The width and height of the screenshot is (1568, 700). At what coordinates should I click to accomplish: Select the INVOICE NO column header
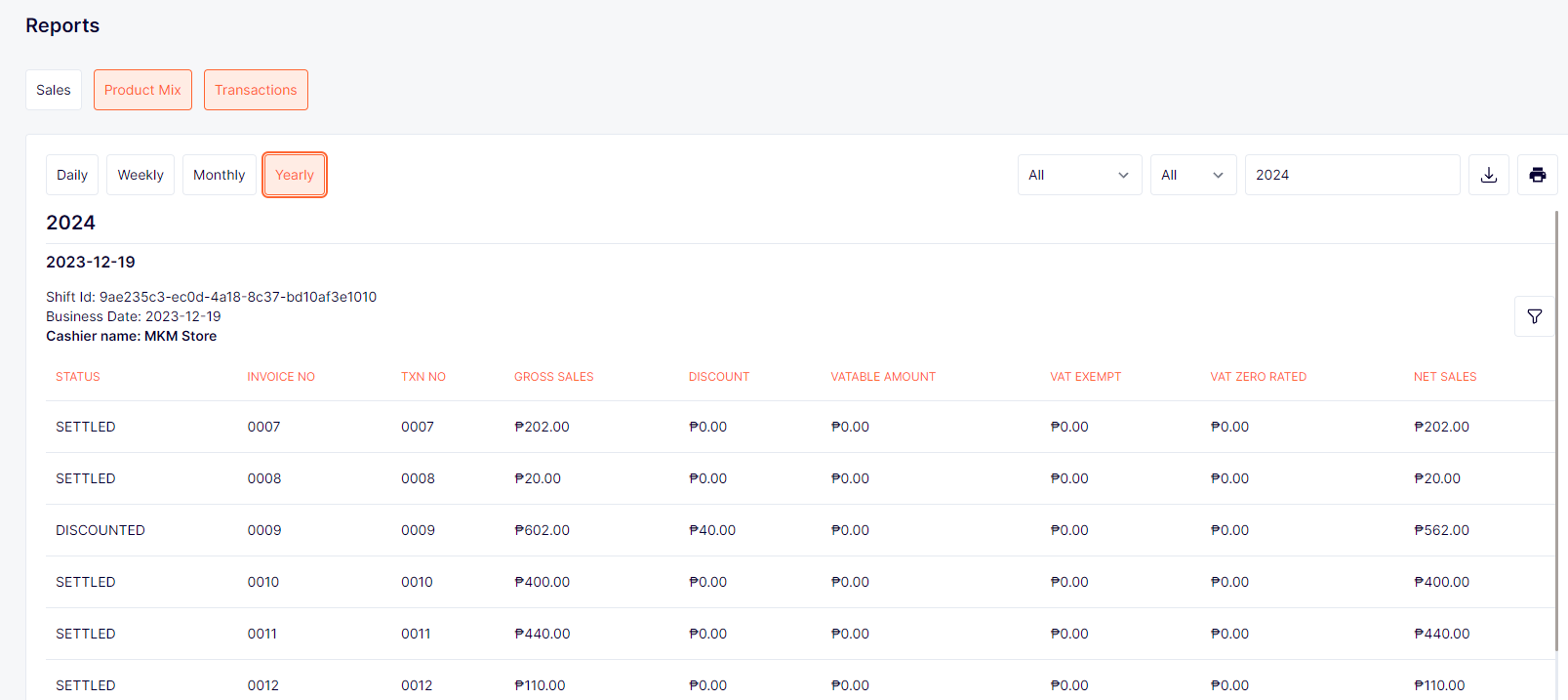[x=281, y=377]
